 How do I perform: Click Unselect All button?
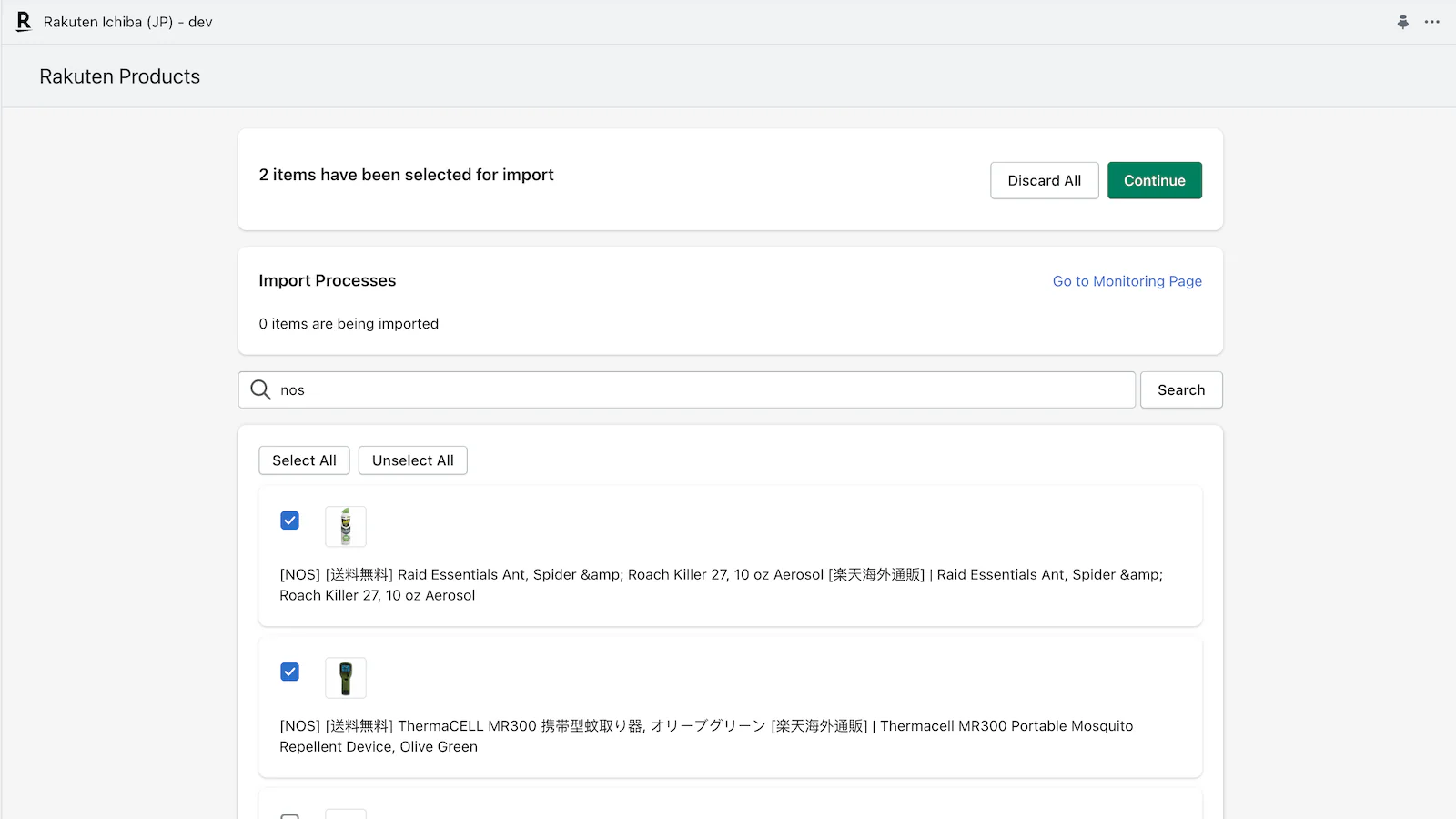(x=413, y=460)
